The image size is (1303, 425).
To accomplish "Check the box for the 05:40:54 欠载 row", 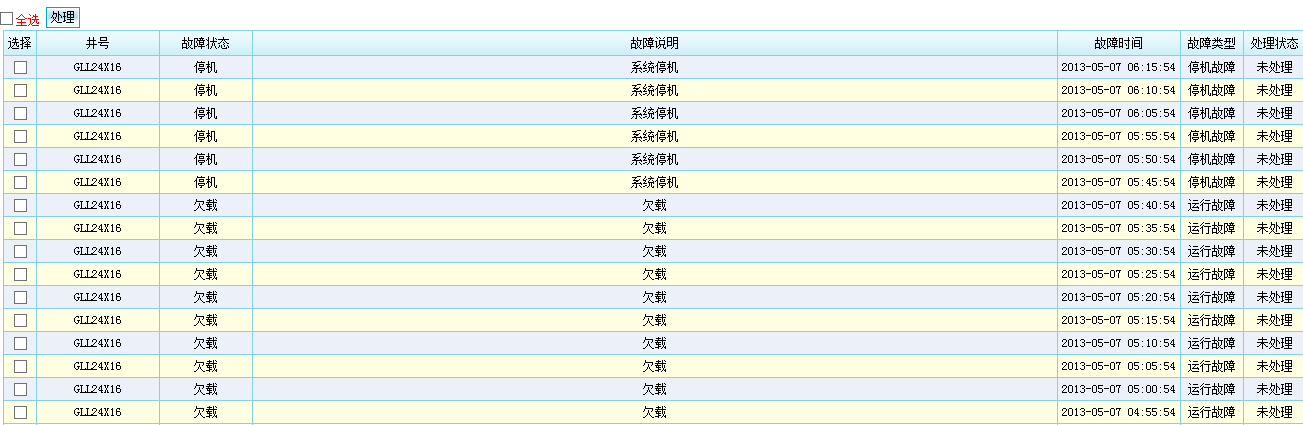I will coord(20,205).
